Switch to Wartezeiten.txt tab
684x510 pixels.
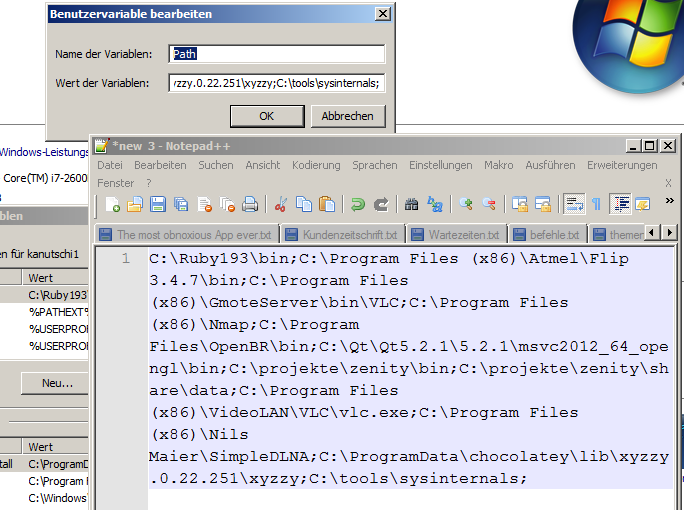click(457, 235)
